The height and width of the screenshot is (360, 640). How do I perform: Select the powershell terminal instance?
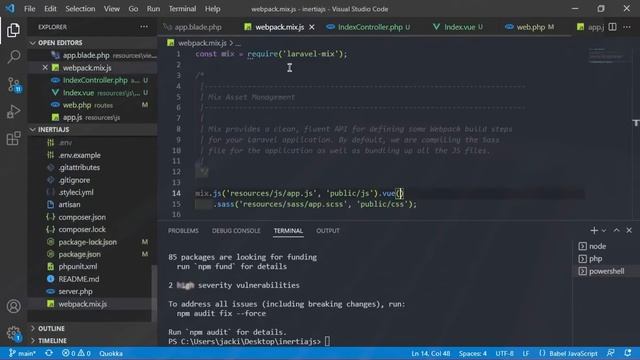607,271
